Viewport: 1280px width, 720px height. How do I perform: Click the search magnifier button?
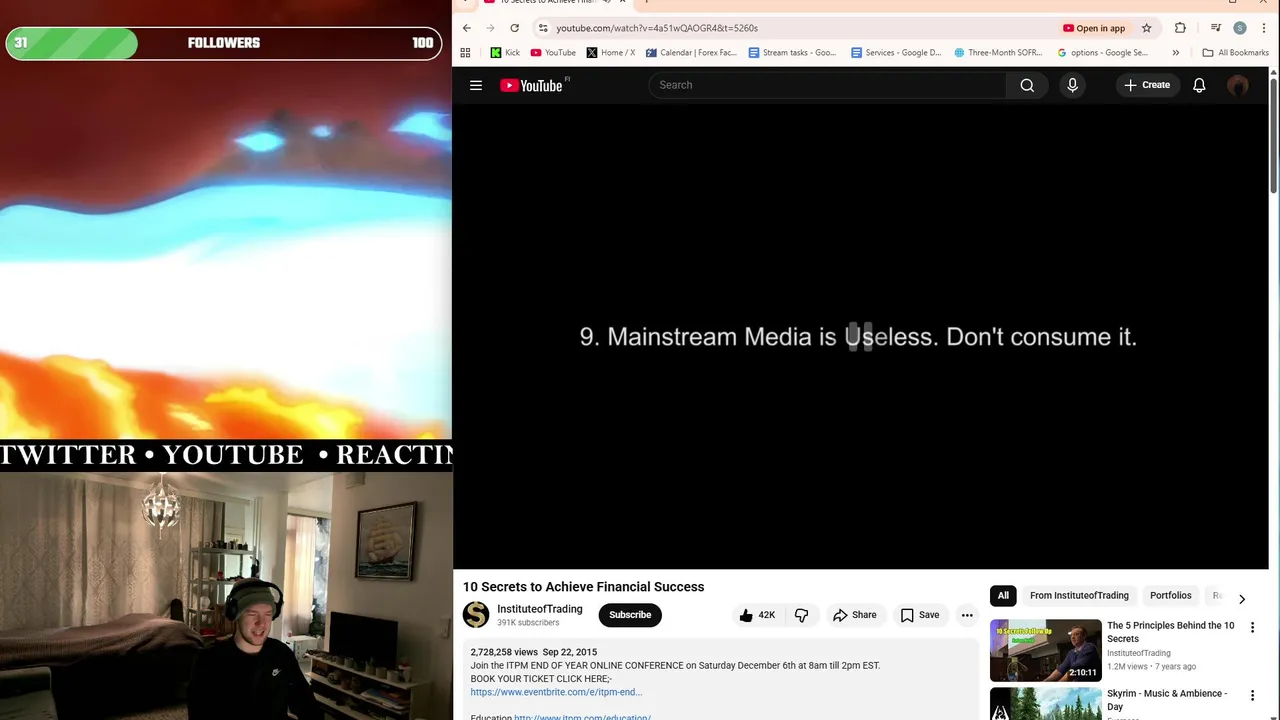1027,85
